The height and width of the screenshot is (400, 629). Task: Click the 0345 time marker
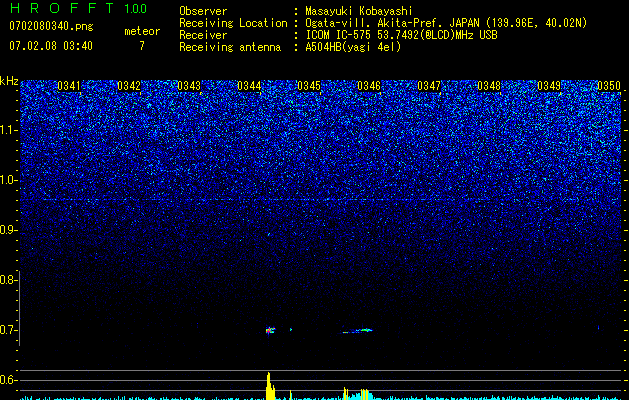pos(309,86)
